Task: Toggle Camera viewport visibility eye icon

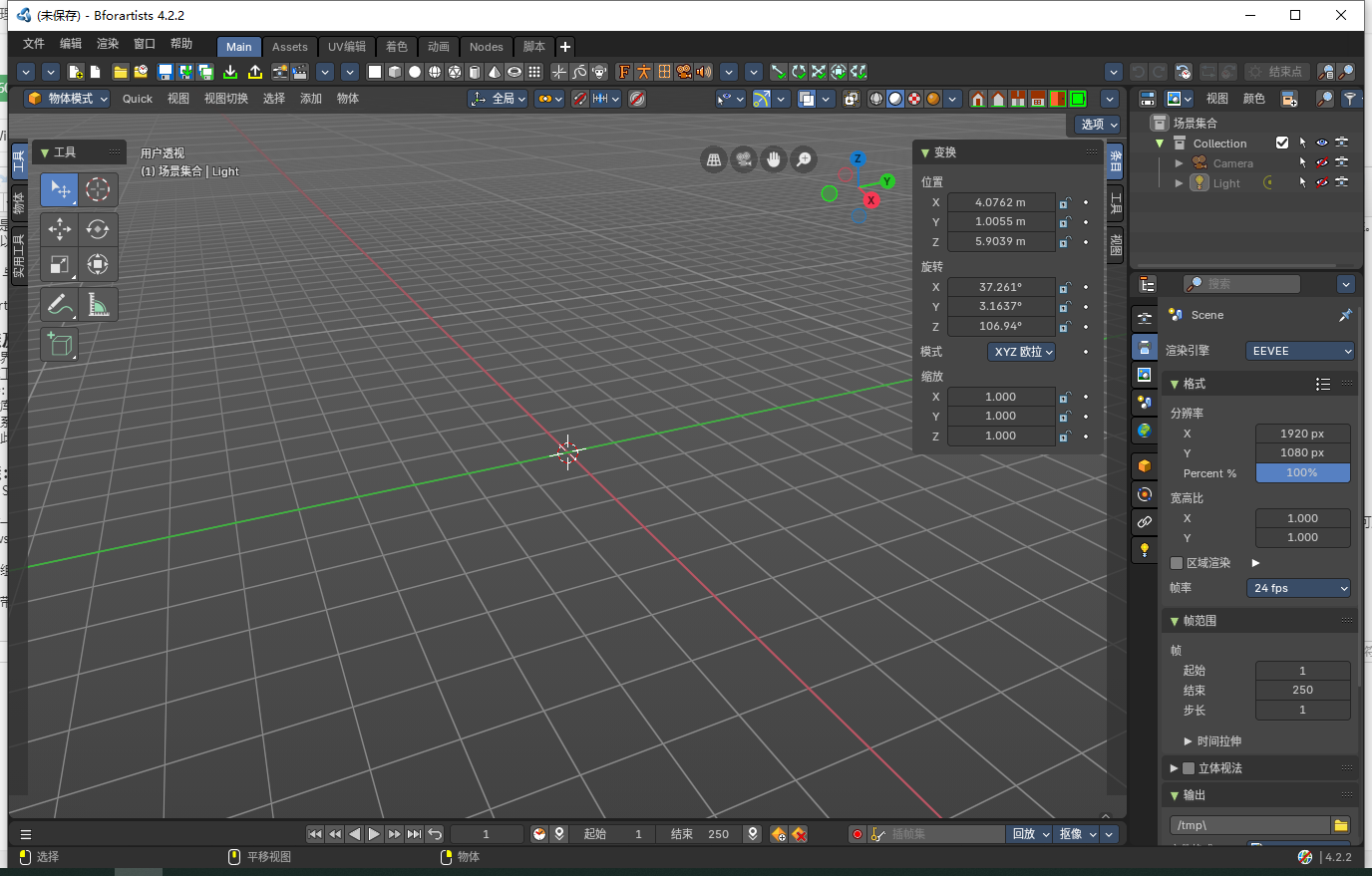Action: pyautogui.click(x=1322, y=162)
